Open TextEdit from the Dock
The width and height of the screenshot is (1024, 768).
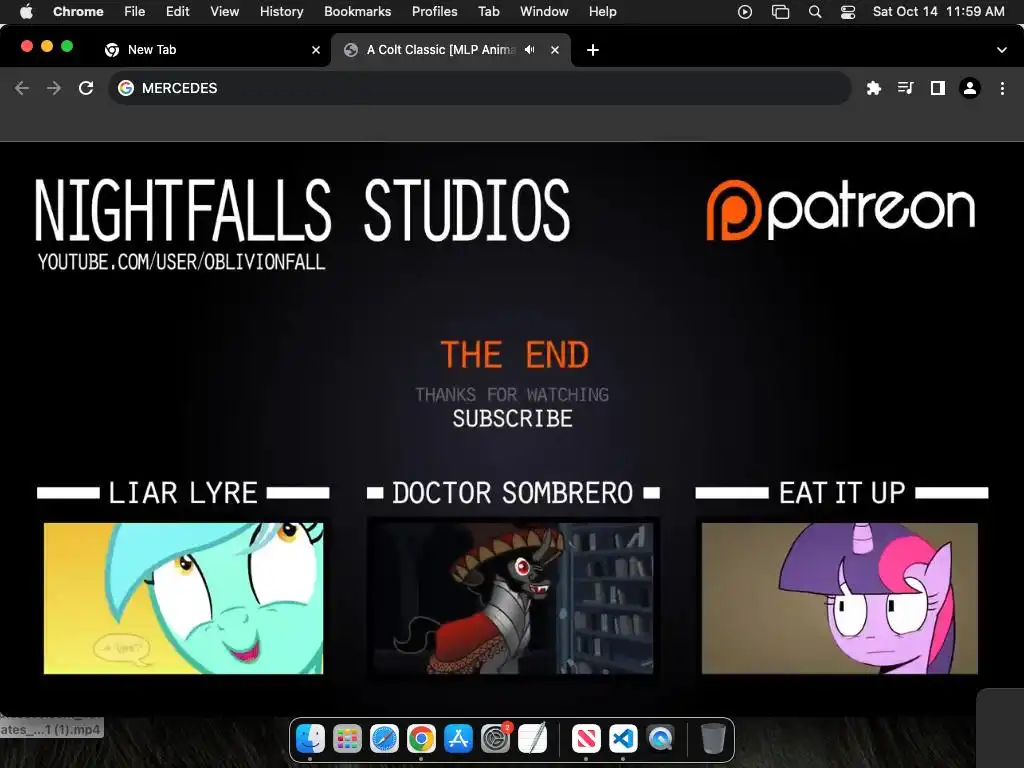(532, 739)
